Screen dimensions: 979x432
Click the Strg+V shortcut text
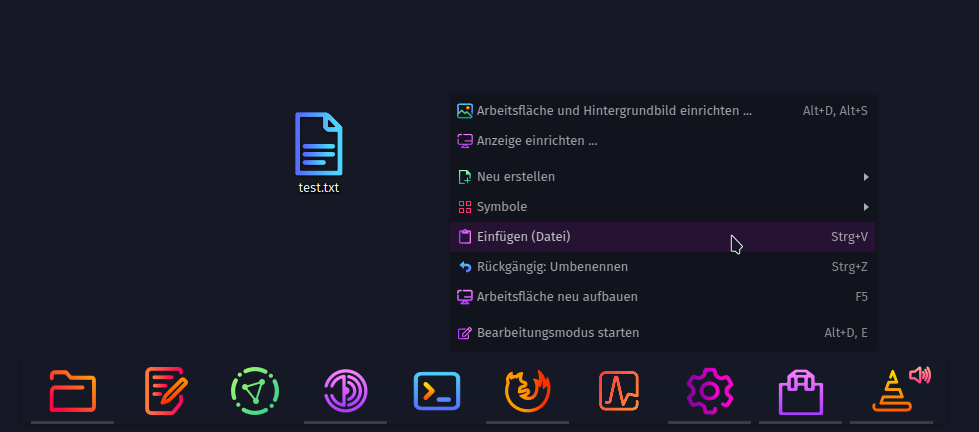(849, 237)
